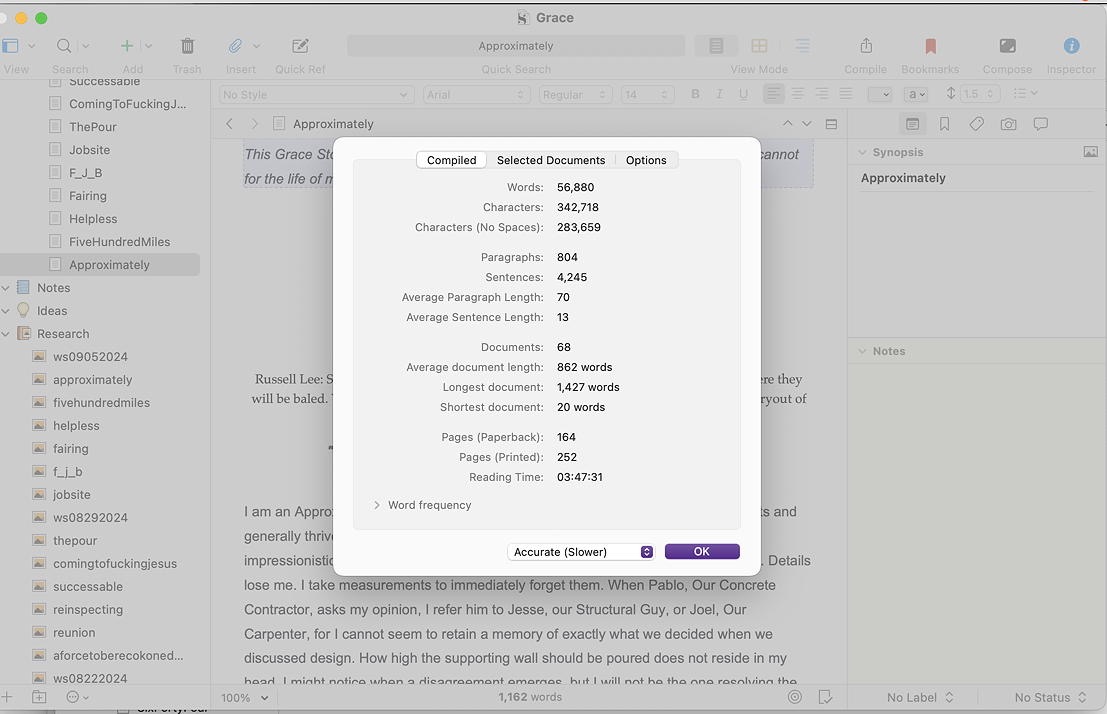The image size is (1107, 714).
Task: Open list style dropdown
Action: 1025,94
